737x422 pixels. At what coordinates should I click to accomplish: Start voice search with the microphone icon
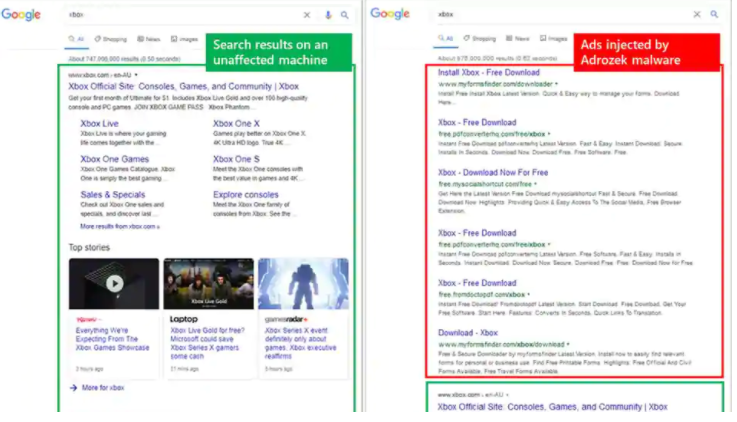click(328, 15)
